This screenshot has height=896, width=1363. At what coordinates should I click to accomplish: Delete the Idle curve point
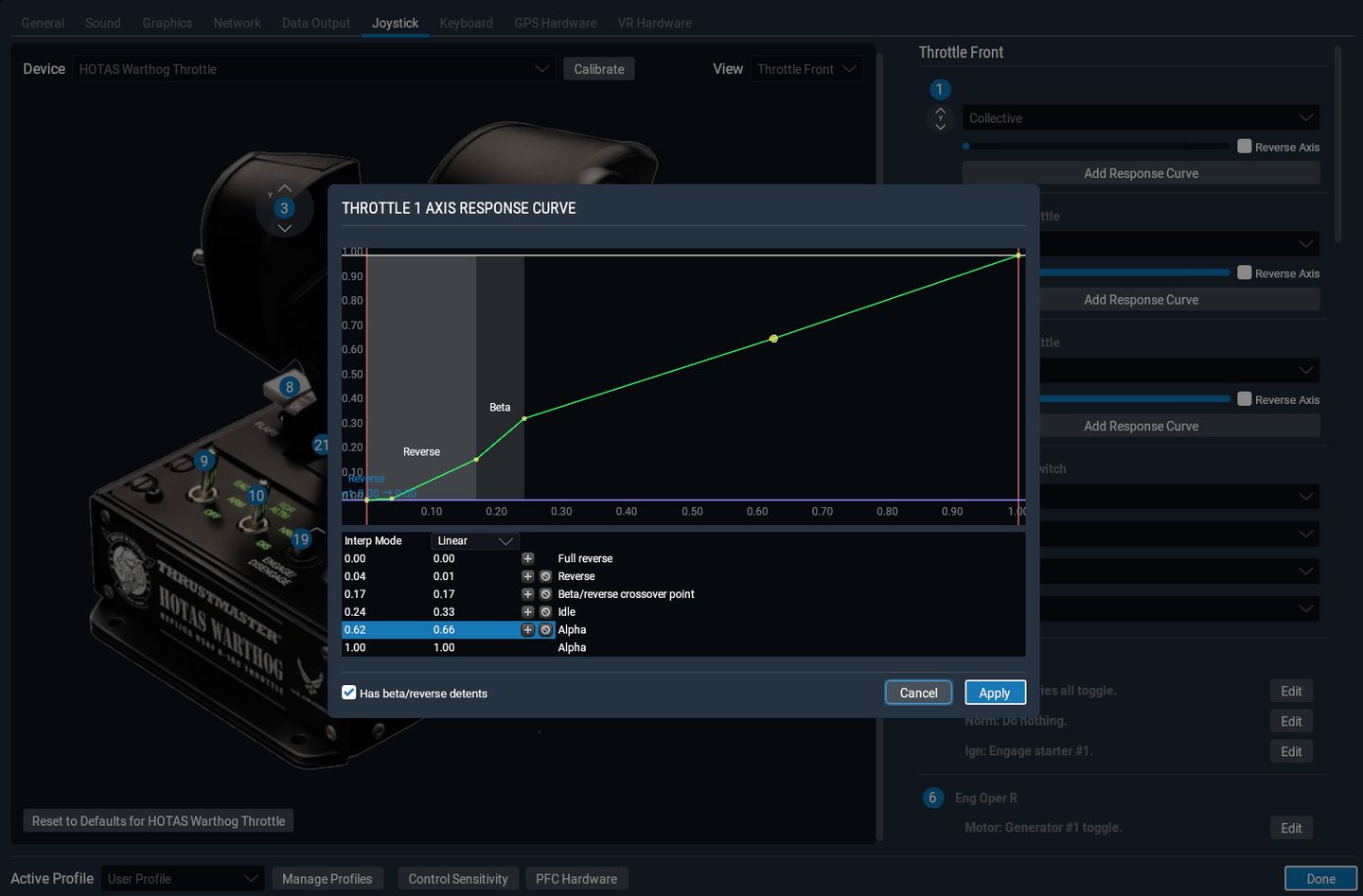[546, 612]
